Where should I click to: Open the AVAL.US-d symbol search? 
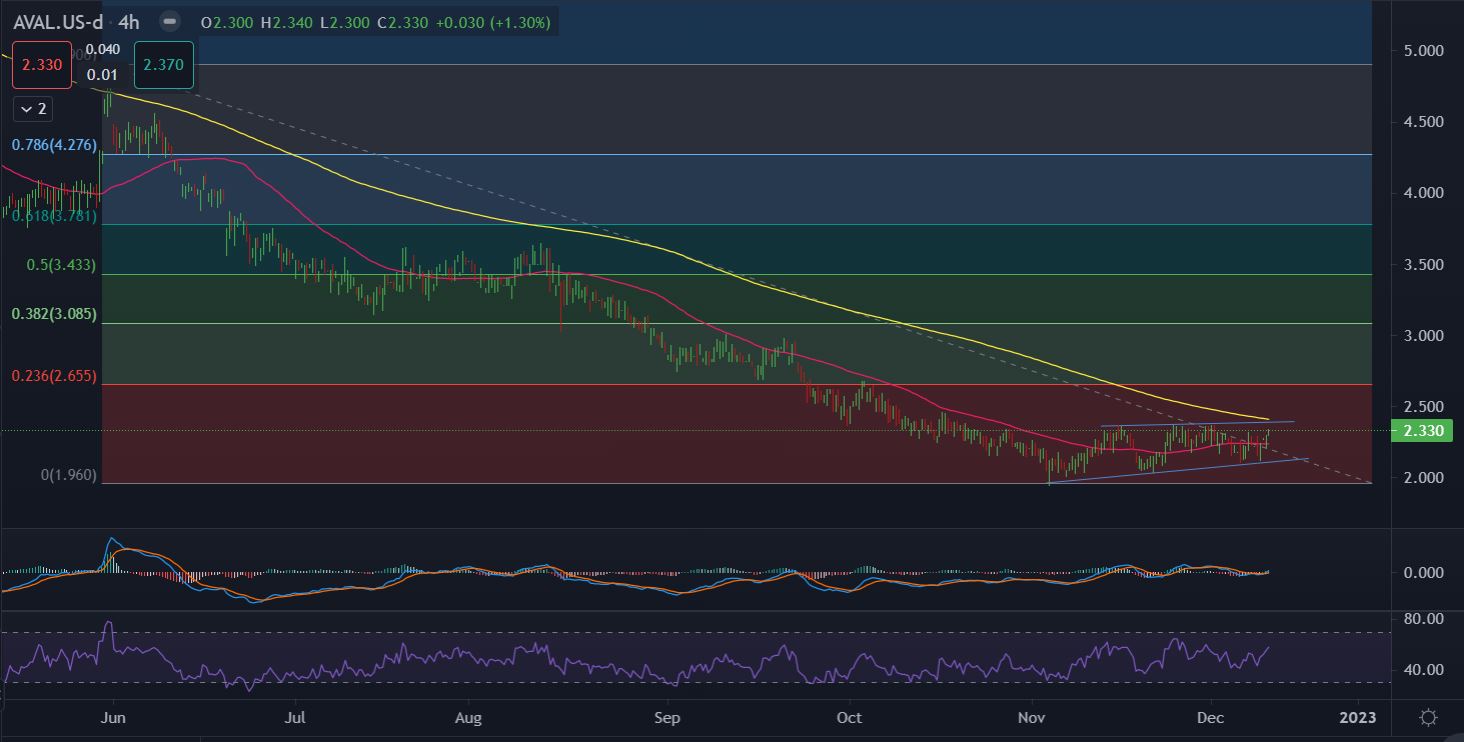pos(58,22)
